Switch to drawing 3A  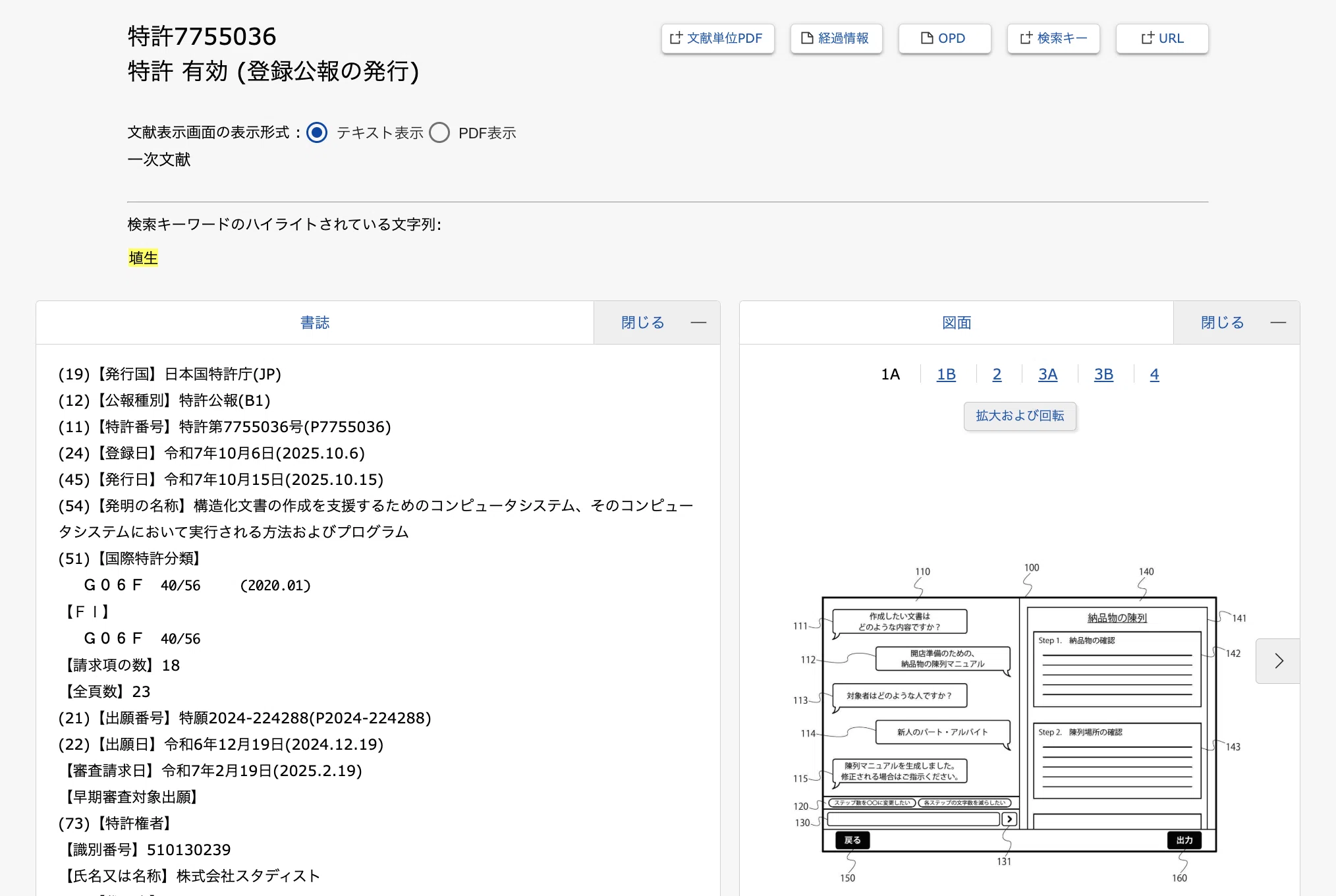pos(1047,375)
